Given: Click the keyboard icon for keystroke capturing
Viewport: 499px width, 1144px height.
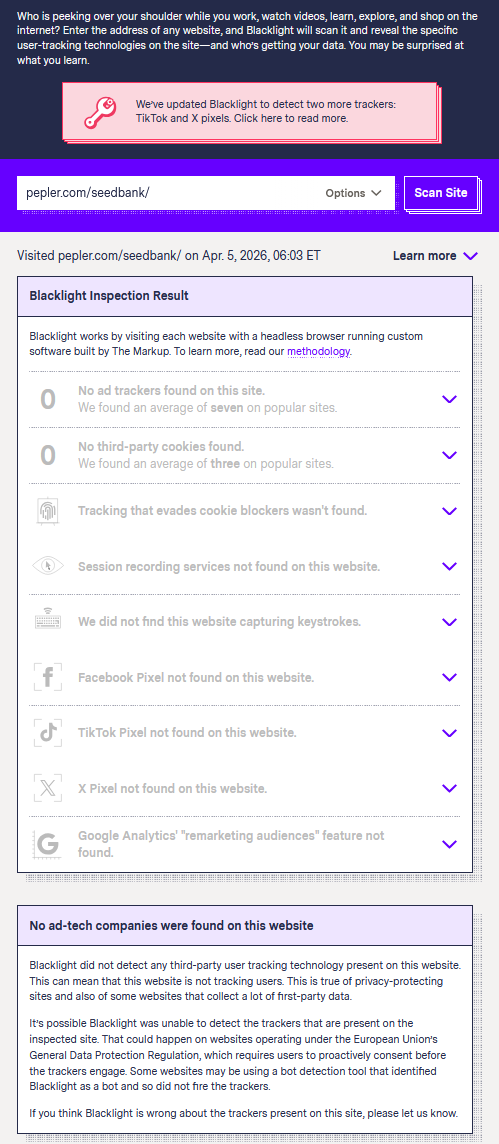Looking at the screenshot, I should point(47,622).
